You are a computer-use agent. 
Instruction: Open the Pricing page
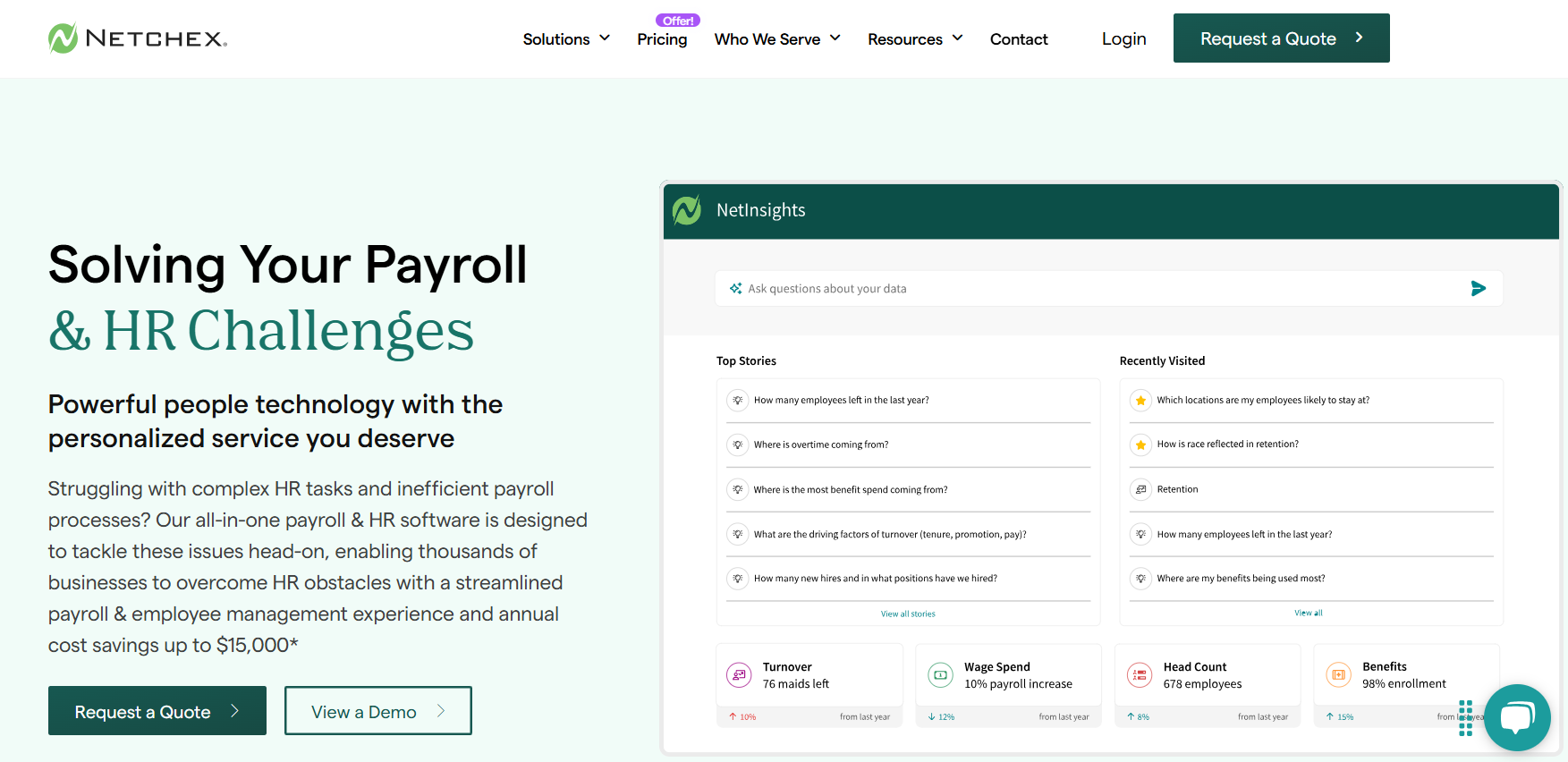pyautogui.click(x=662, y=39)
